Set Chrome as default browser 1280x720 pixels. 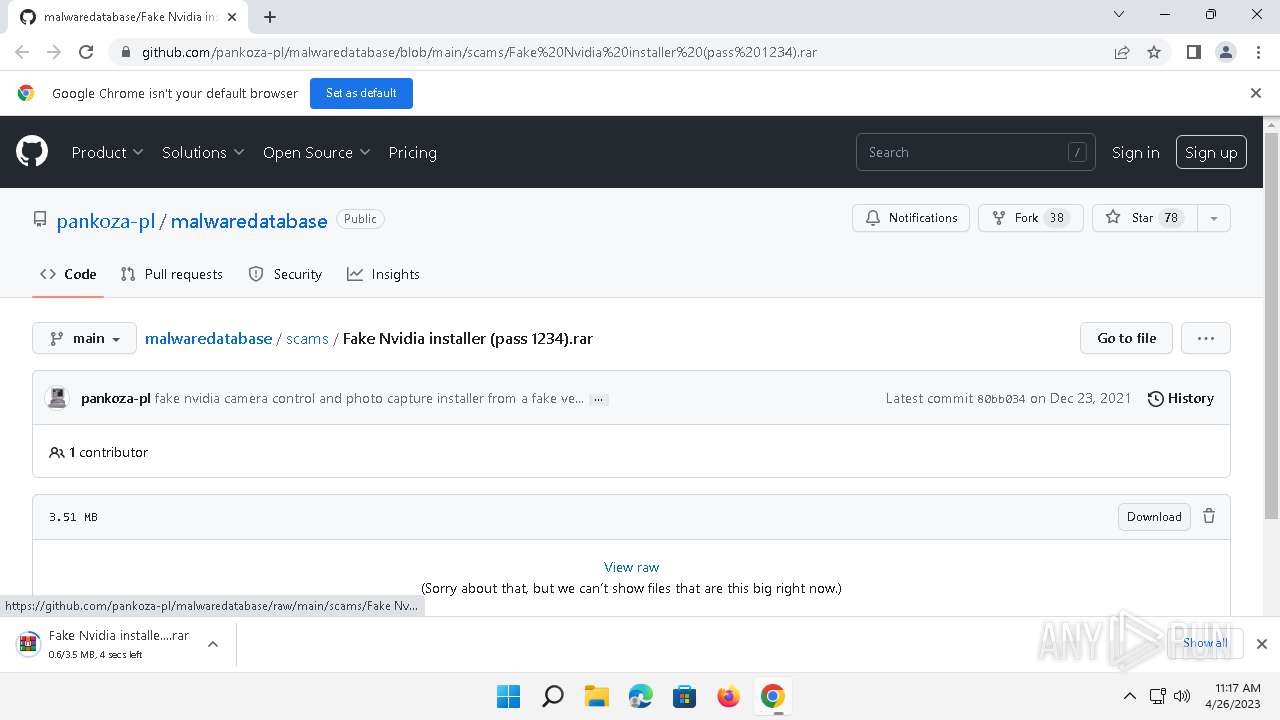tap(361, 93)
